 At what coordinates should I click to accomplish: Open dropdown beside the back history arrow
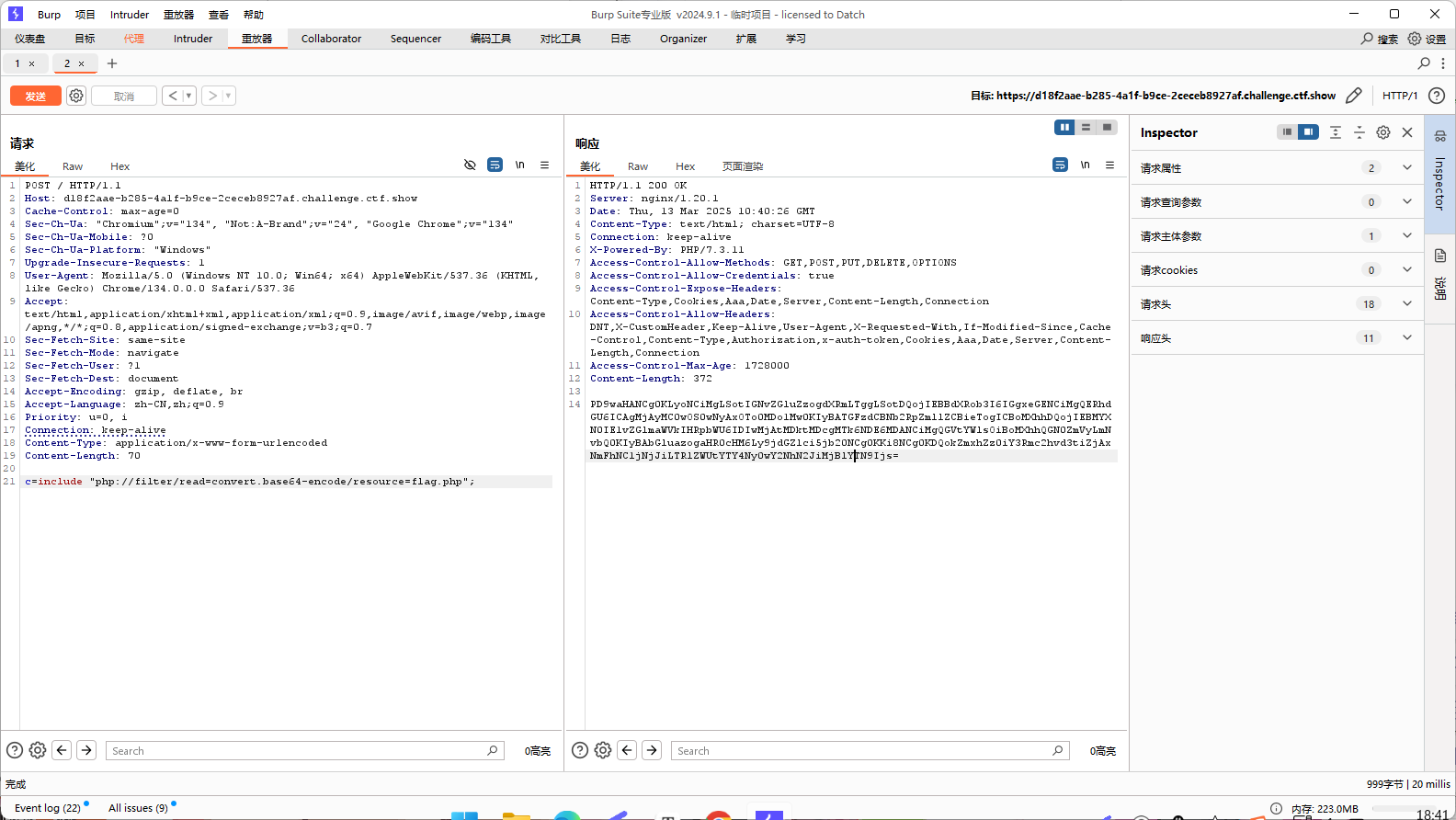click(188, 96)
